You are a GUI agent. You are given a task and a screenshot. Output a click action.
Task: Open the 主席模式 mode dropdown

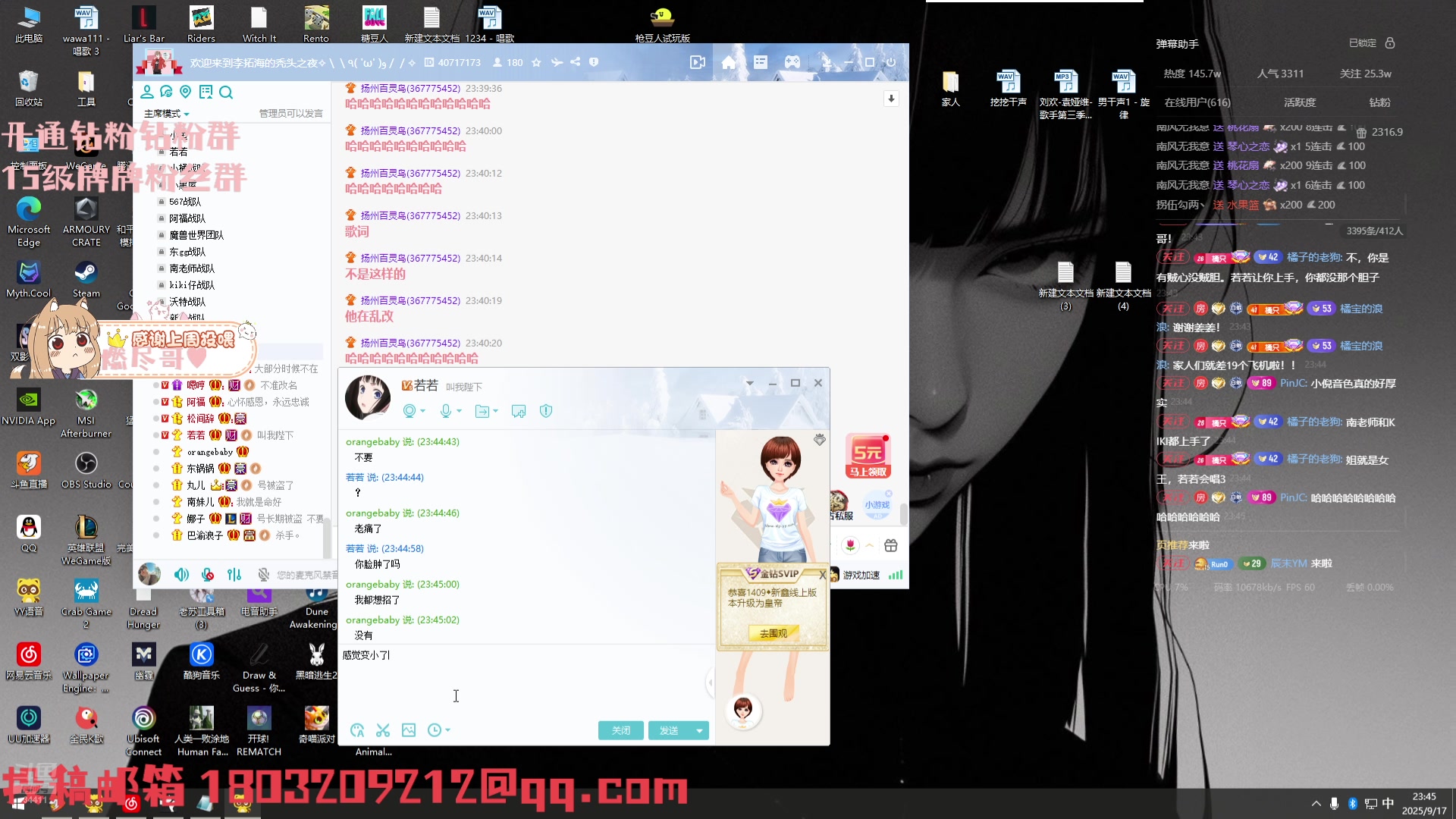167,114
